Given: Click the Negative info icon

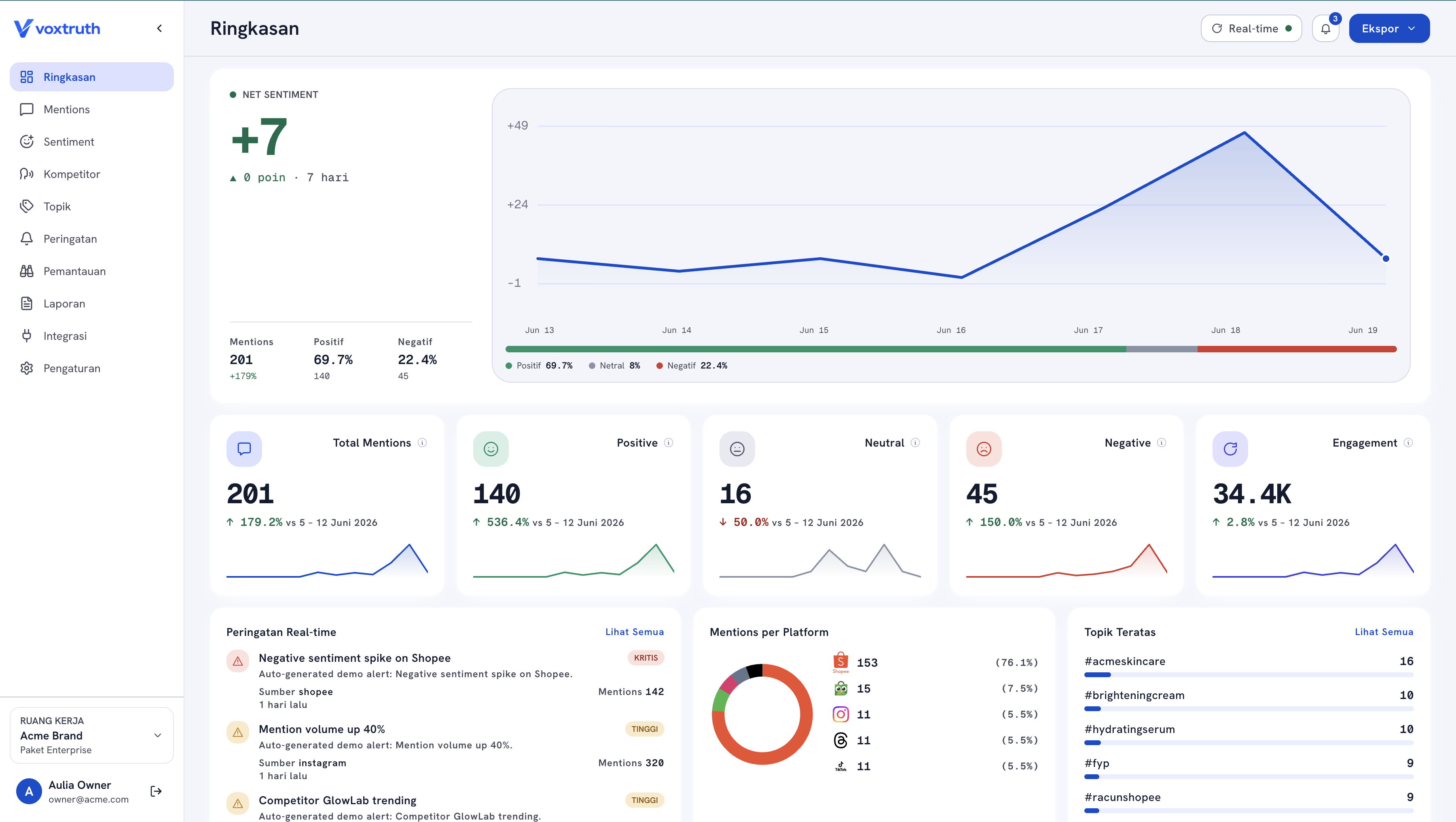Looking at the screenshot, I should pyautogui.click(x=1162, y=443).
